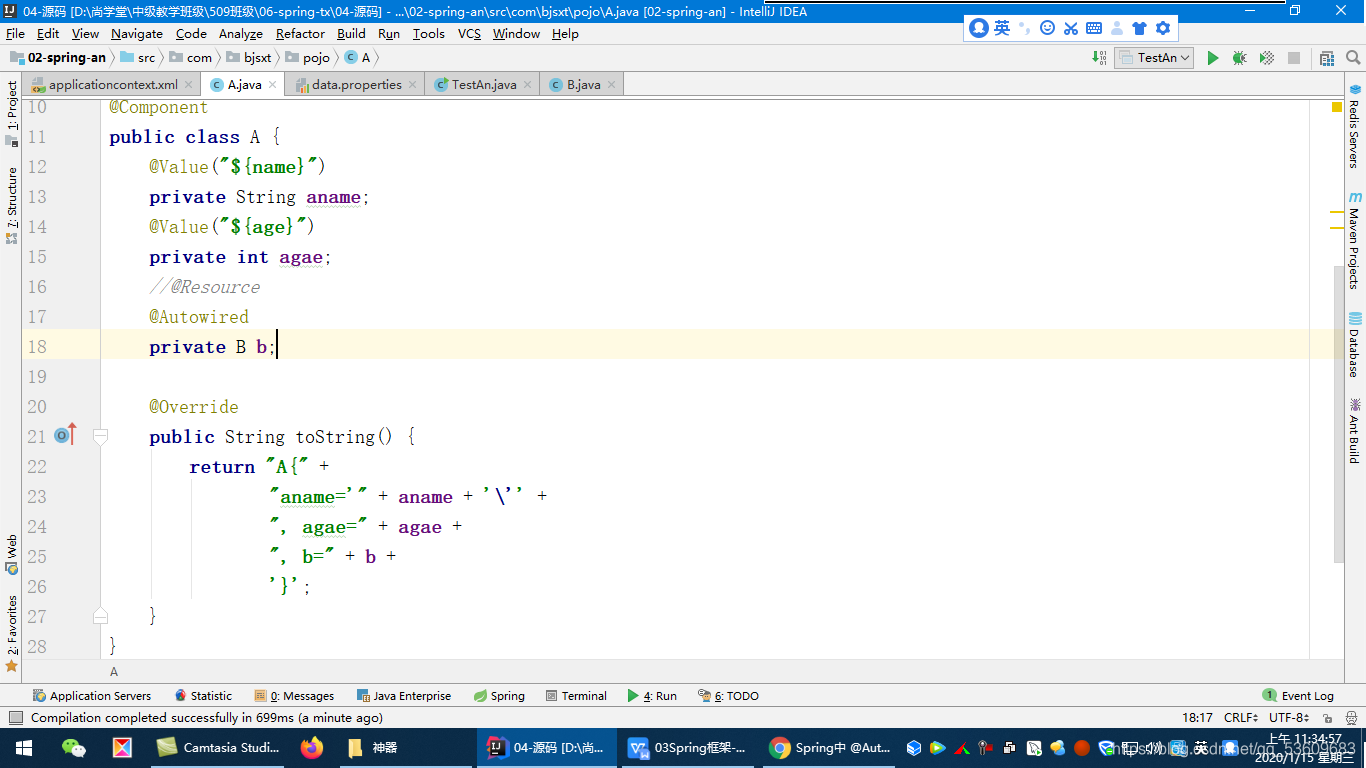Close the A.java tab
This screenshot has width=1366, height=768.
[x=272, y=85]
